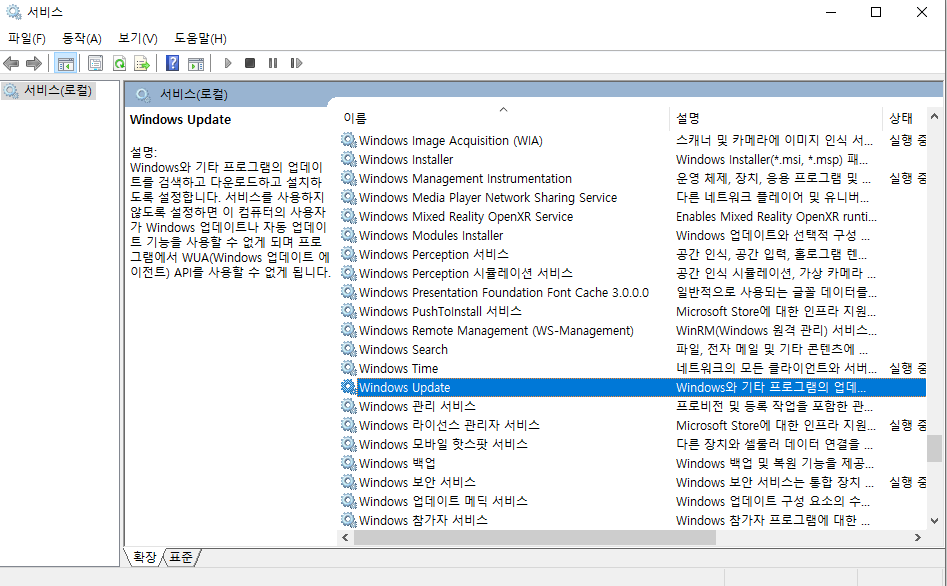Open the blue Help question mark icon

(x=173, y=63)
